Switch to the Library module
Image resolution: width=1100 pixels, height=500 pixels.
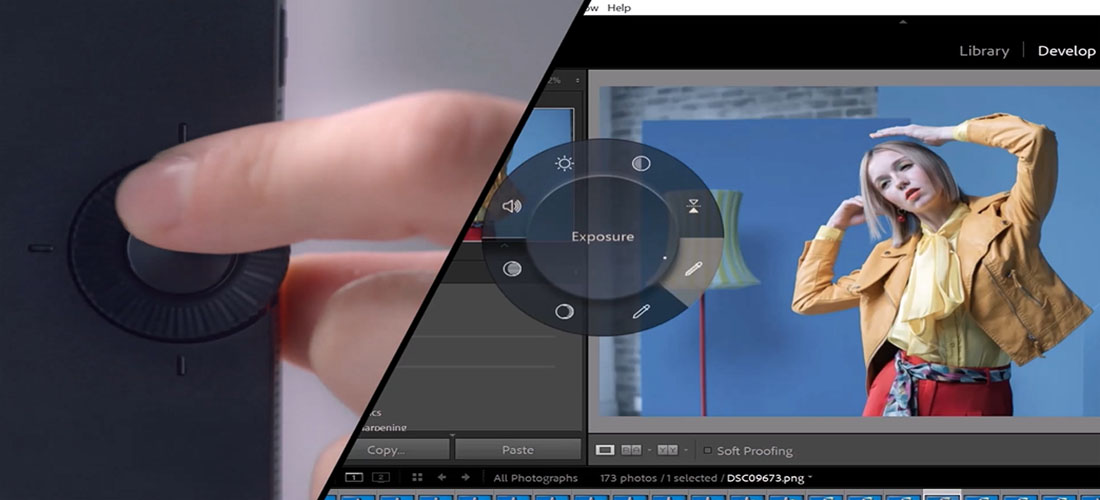click(x=983, y=51)
